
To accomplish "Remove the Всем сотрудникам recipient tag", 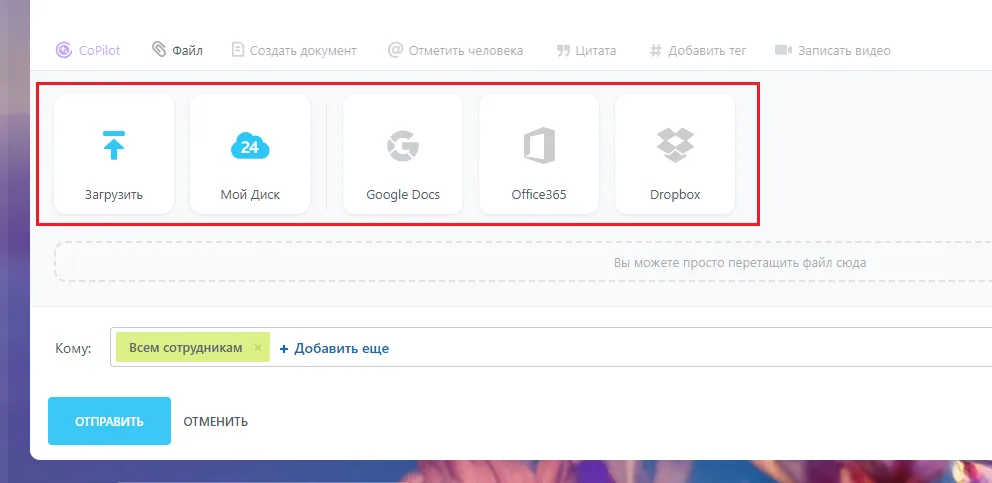I will click(257, 348).
